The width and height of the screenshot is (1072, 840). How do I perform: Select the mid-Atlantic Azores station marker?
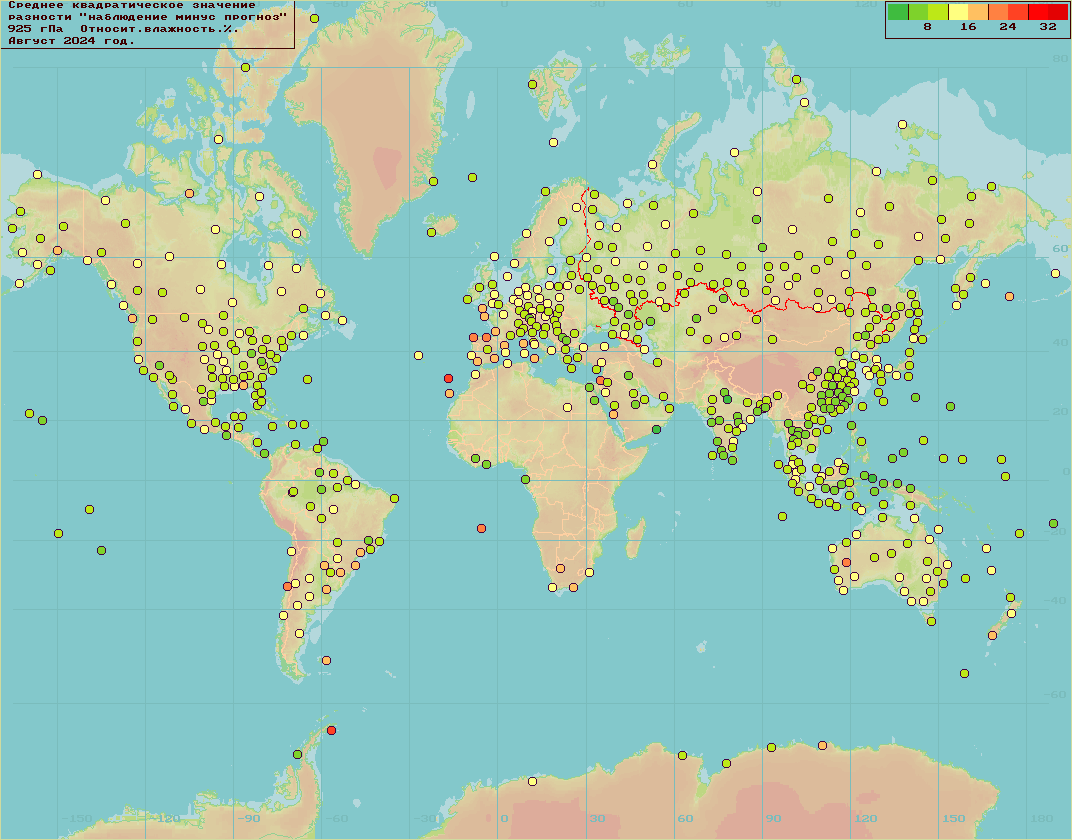click(x=418, y=355)
